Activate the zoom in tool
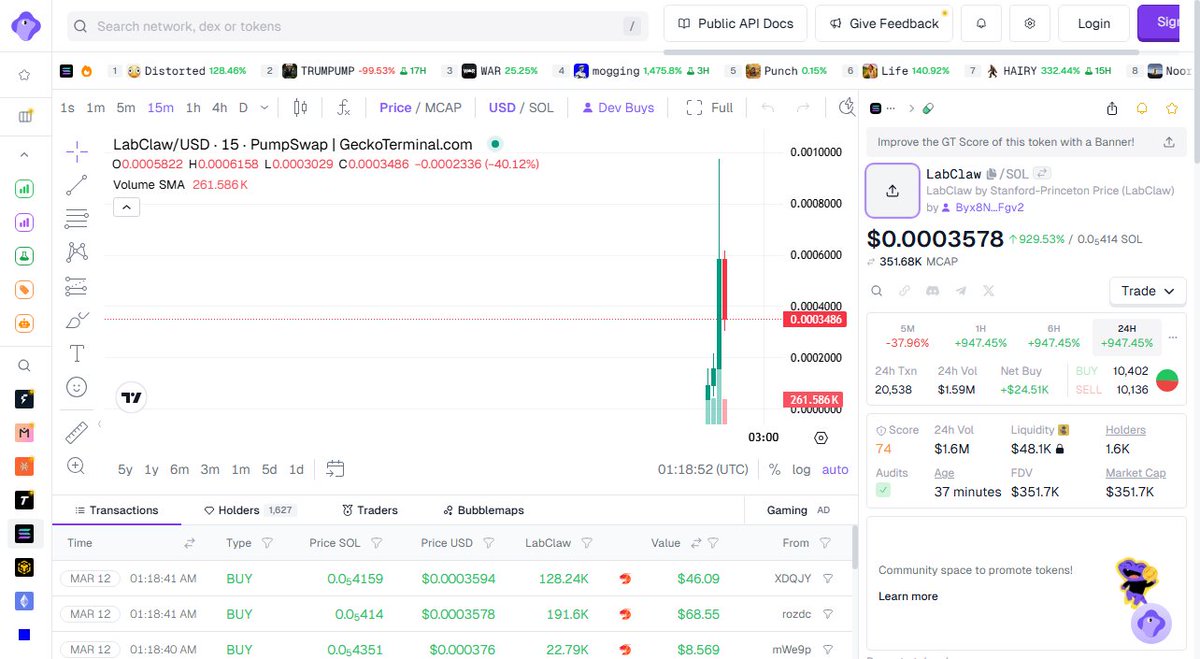Image resolution: width=1200 pixels, height=659 pixels. pyautogui.click(x=77, y=465)
